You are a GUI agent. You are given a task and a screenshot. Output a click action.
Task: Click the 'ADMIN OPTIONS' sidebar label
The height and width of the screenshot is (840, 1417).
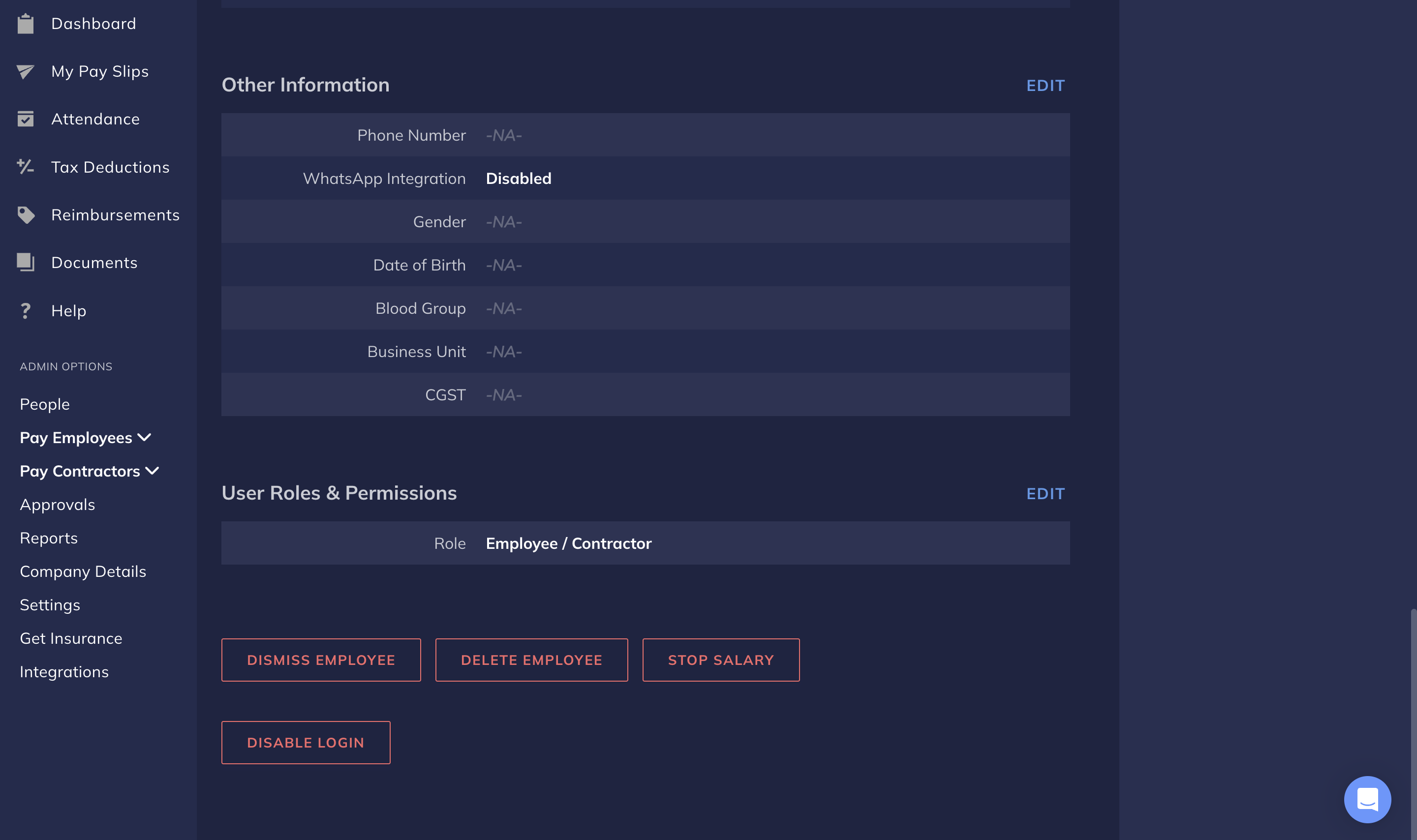pos(66,366)
